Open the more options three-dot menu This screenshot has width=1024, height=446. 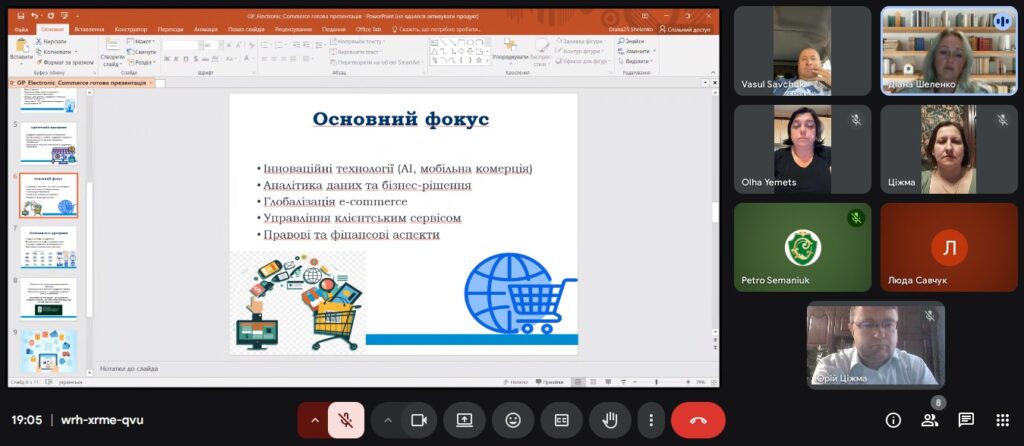[x=651, y=420]
